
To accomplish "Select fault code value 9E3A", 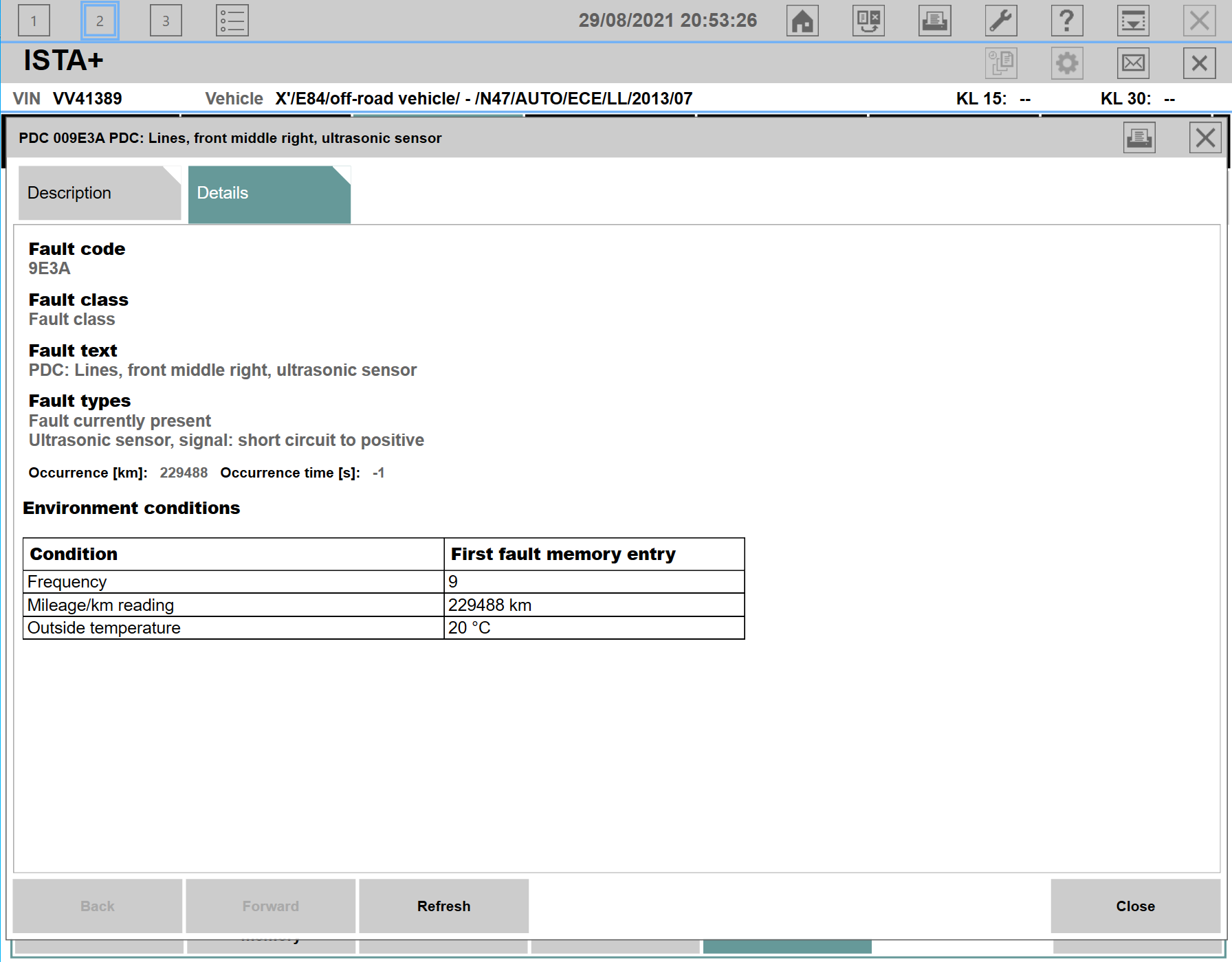I will click(x=49, y=269).
